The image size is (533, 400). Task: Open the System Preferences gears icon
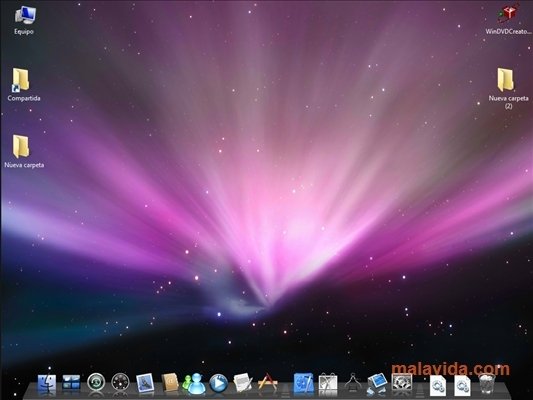click(402, 383)
